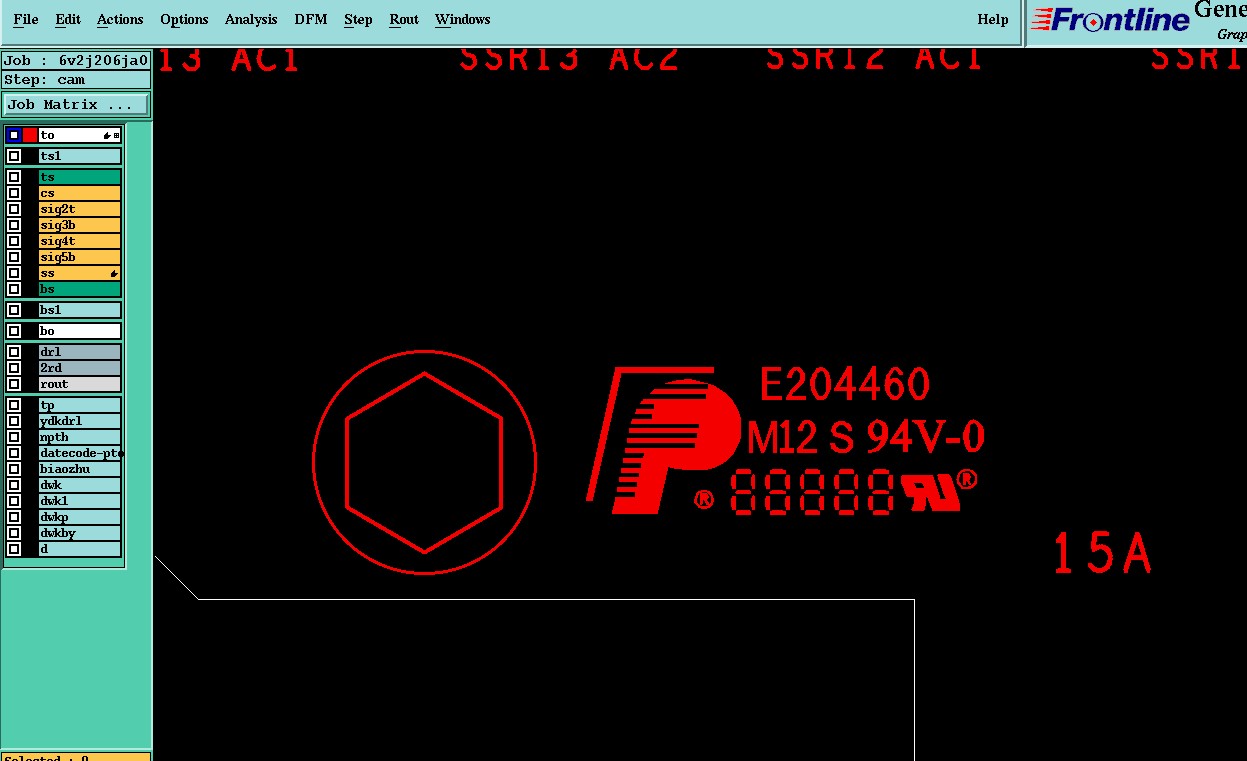Pick the datecode-pto layer name
The image size is (1247, 761).
[80, 453]
